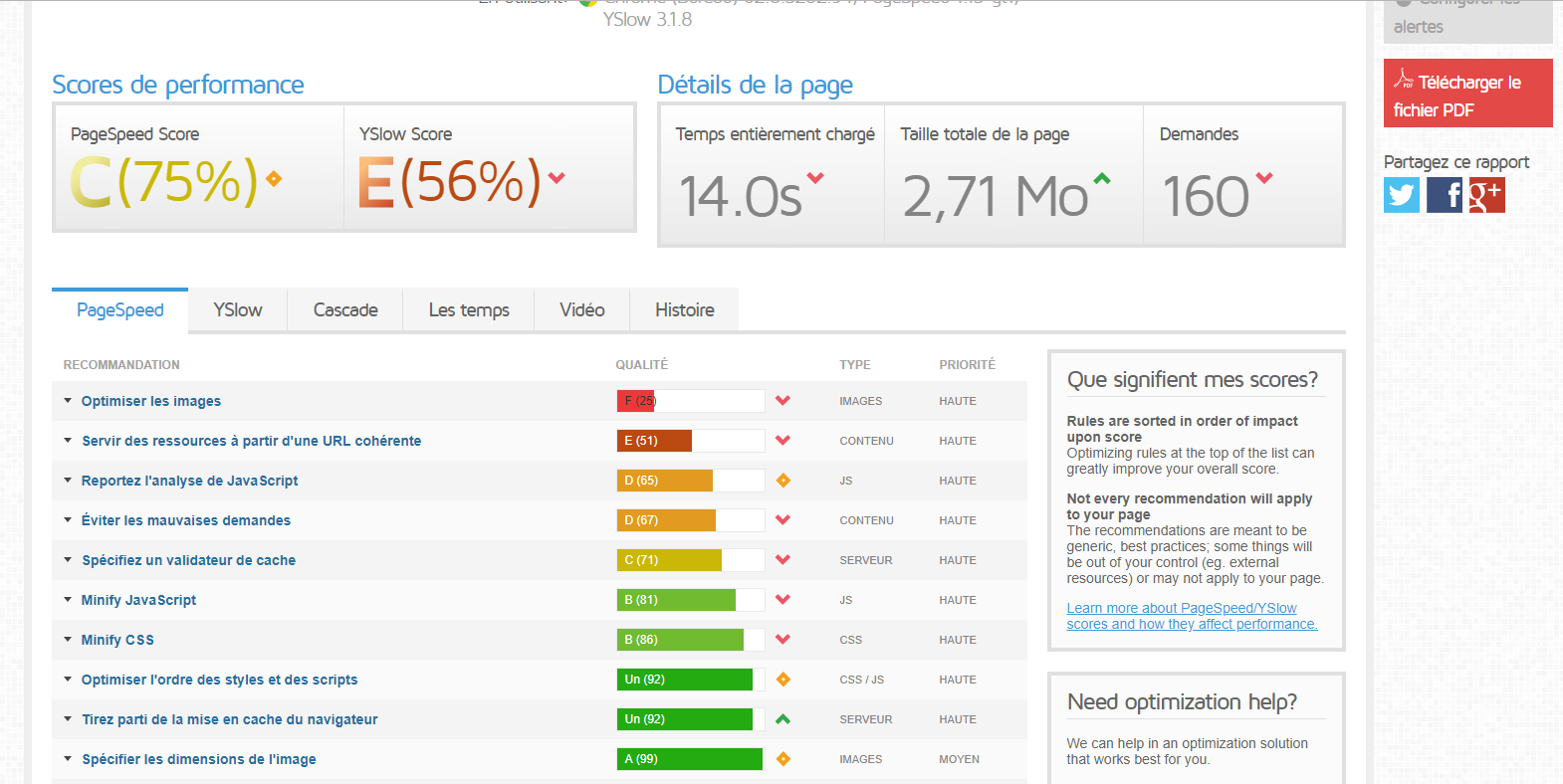Open the Cascade tab
Image resolution: width=1563 pixels, height=784 pixels.
point(345,310)
